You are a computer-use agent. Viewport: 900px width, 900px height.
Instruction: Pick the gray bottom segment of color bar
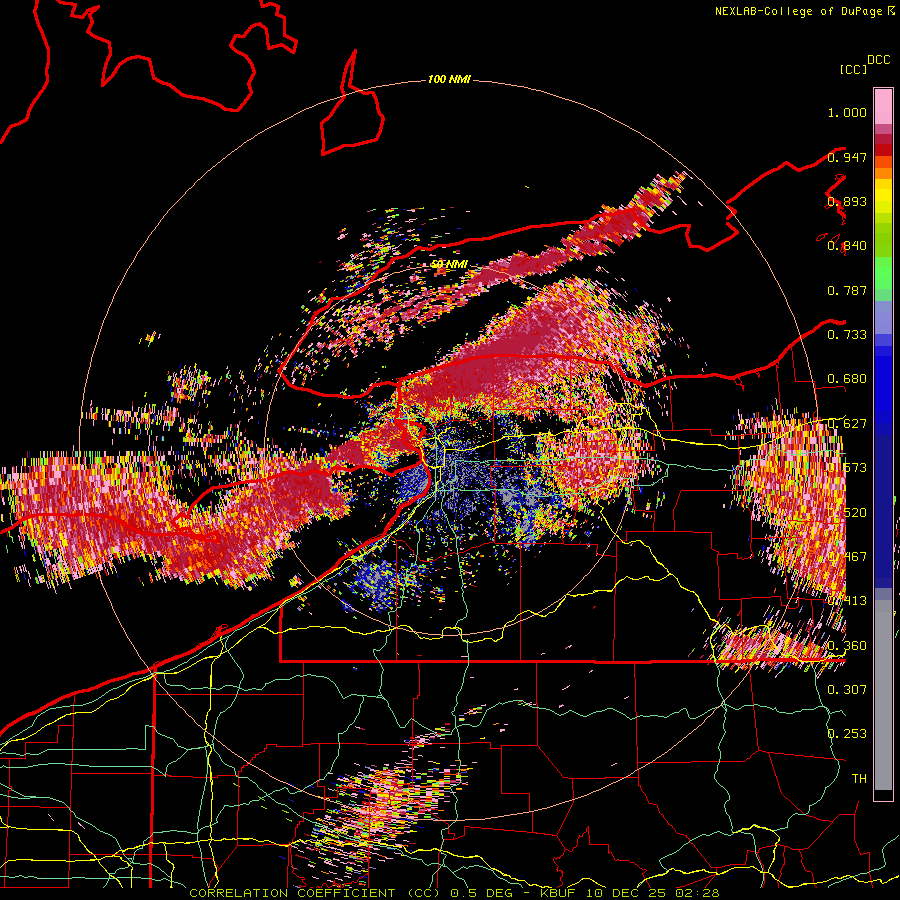pyautogui.click(x=883, y=695)
